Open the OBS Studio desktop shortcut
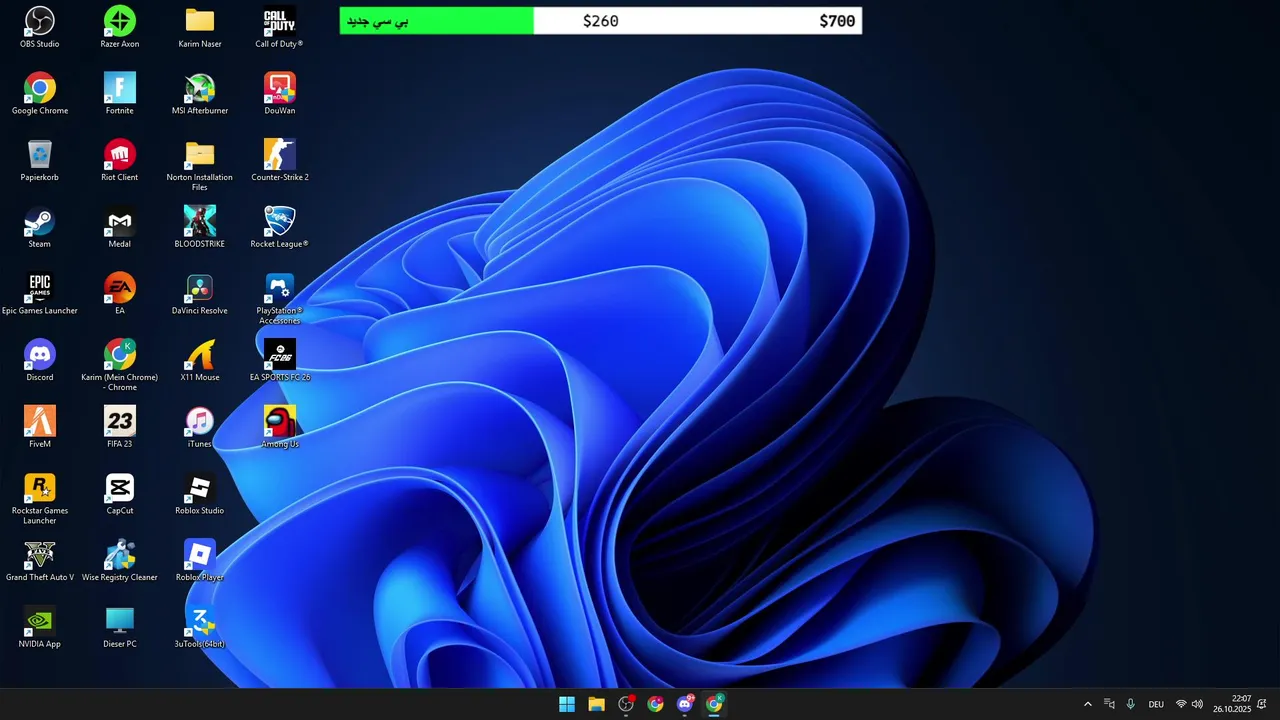Image resolution: width=1280 pixels, height=720 pixels. click(40, 27)
